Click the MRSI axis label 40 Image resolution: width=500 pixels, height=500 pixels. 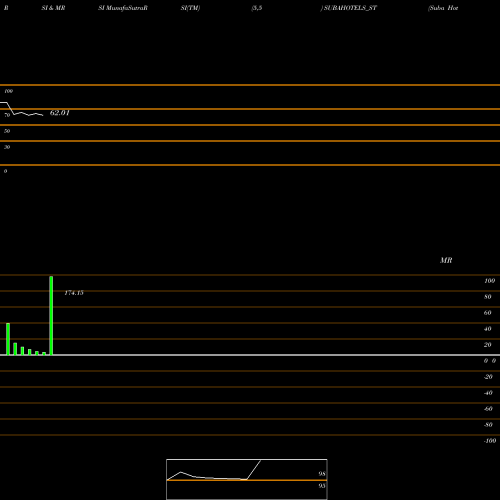tap(488, 329)
